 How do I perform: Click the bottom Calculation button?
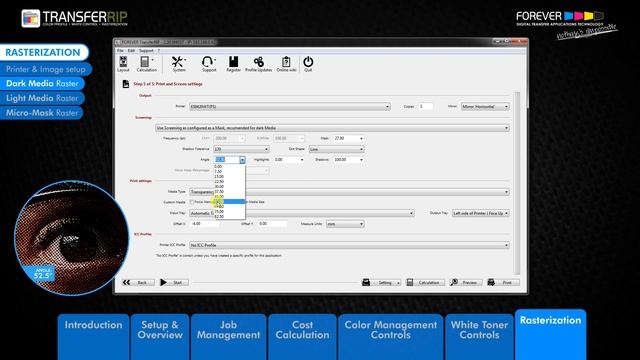[425, 282]
